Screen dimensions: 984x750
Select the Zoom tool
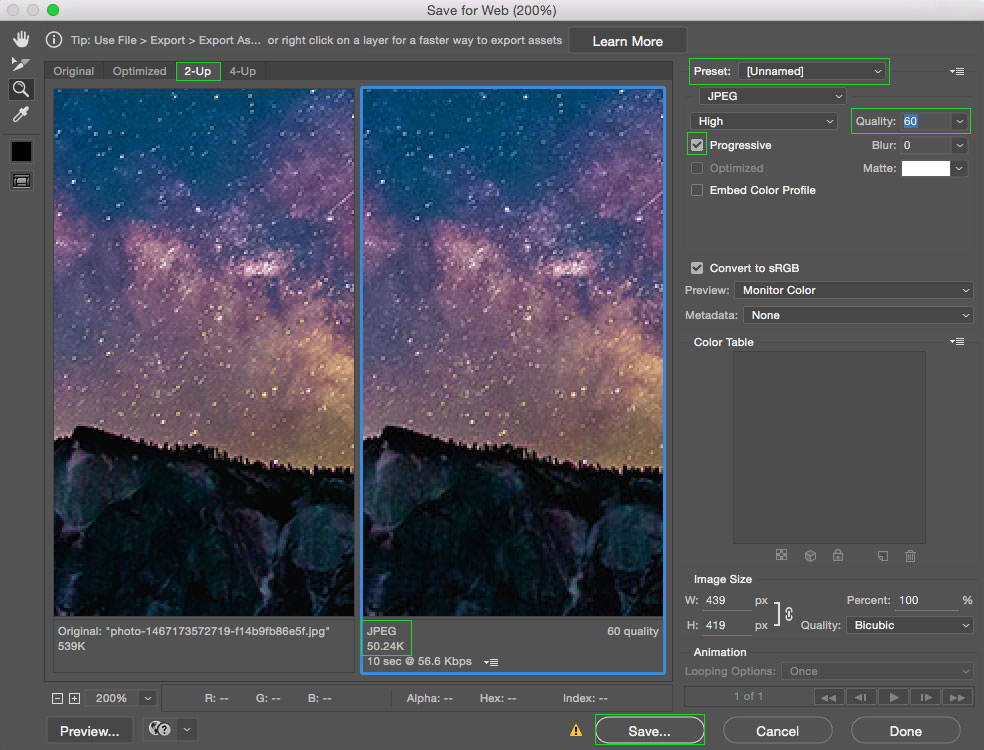pos(20,89)
